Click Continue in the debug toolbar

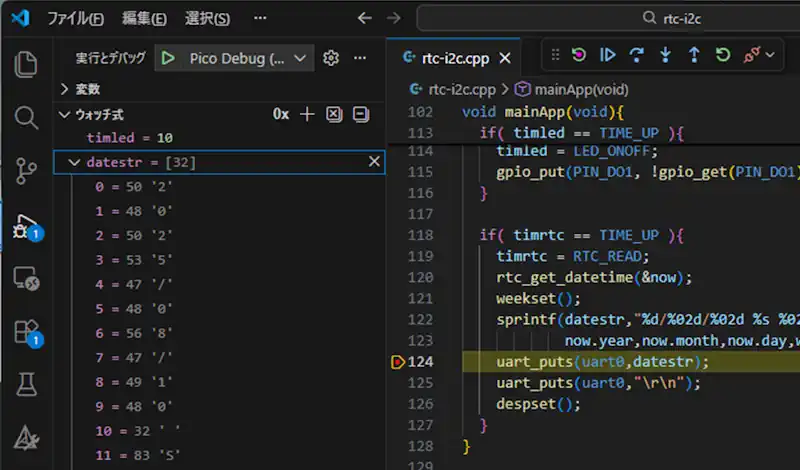click(x=607, y=55)
